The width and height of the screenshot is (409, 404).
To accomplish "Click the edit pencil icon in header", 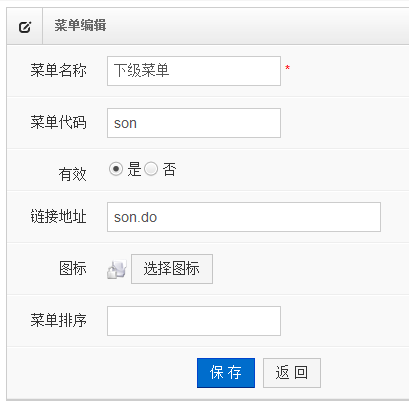I will 25,27.
